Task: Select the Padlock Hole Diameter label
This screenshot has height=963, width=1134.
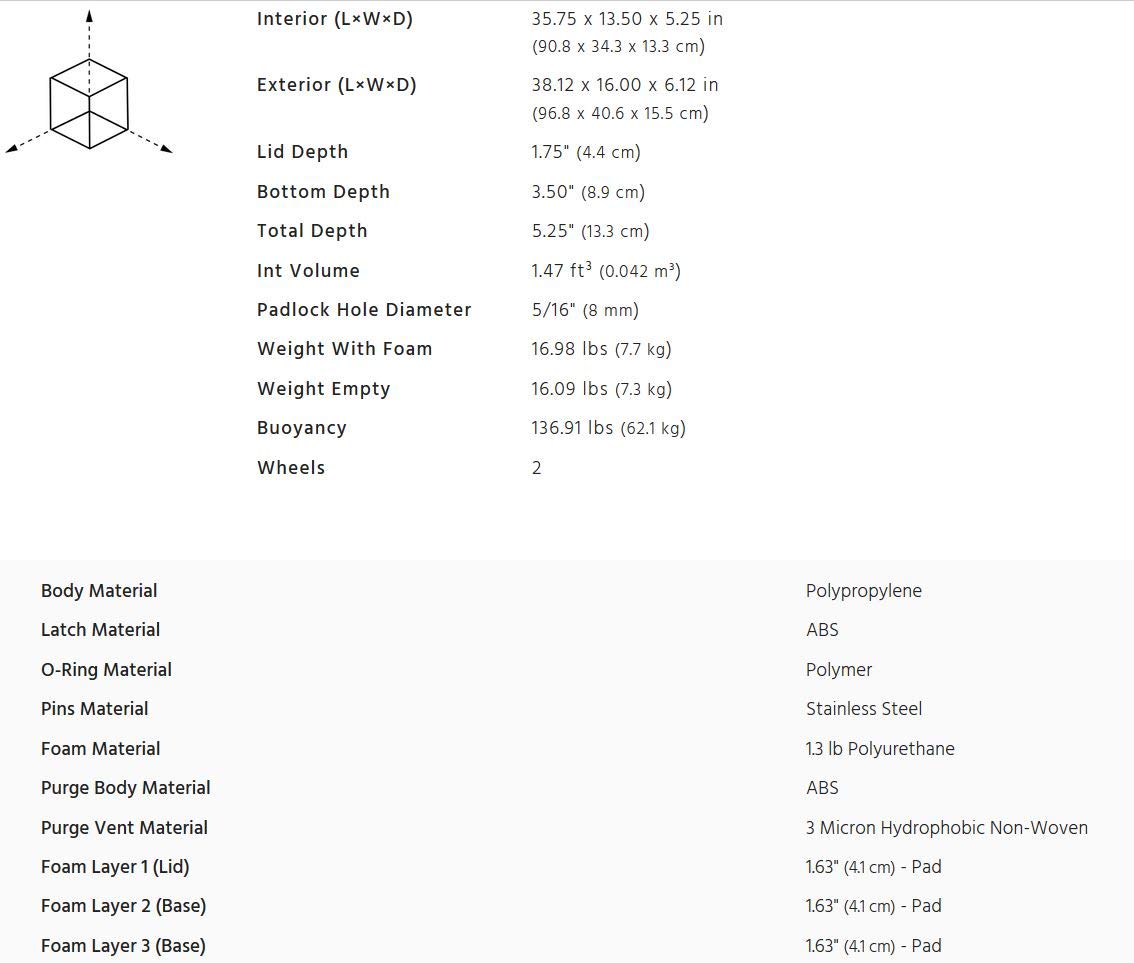Action: [364, 310]
